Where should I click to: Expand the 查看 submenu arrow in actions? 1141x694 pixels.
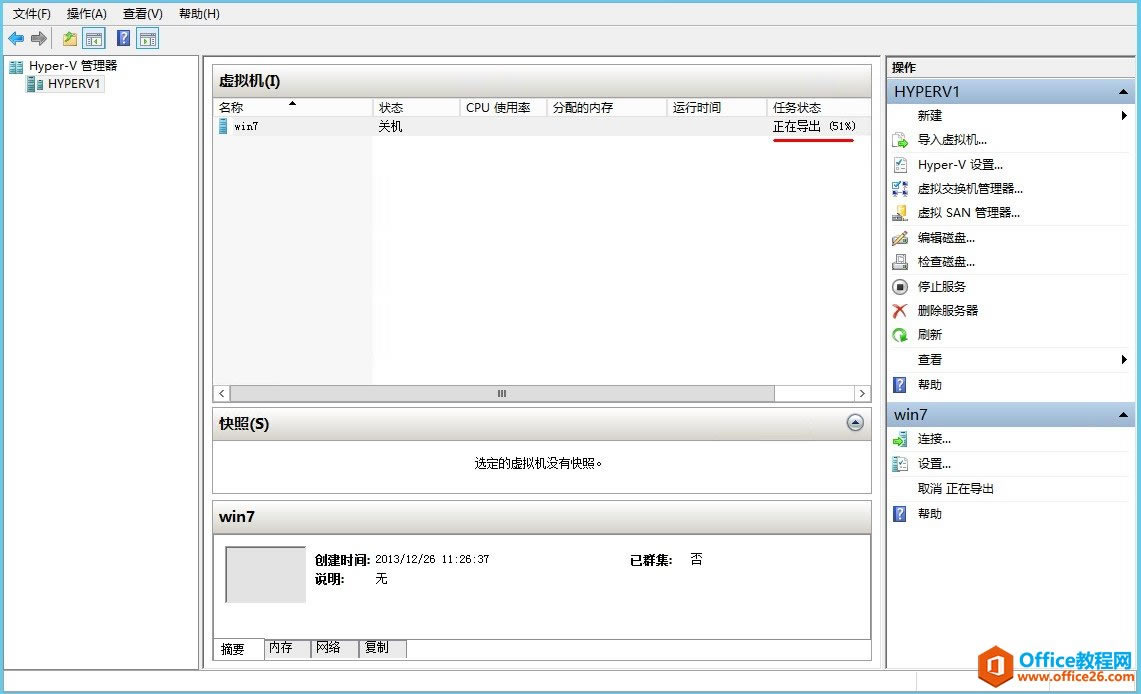click(1124, 359)
